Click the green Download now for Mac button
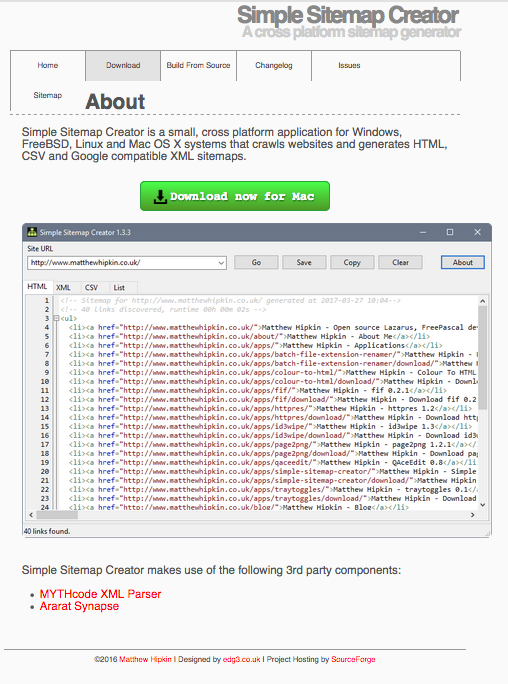The height and width of the screenshot is (684, 508). pyautogui.click(x=235, y=196)
